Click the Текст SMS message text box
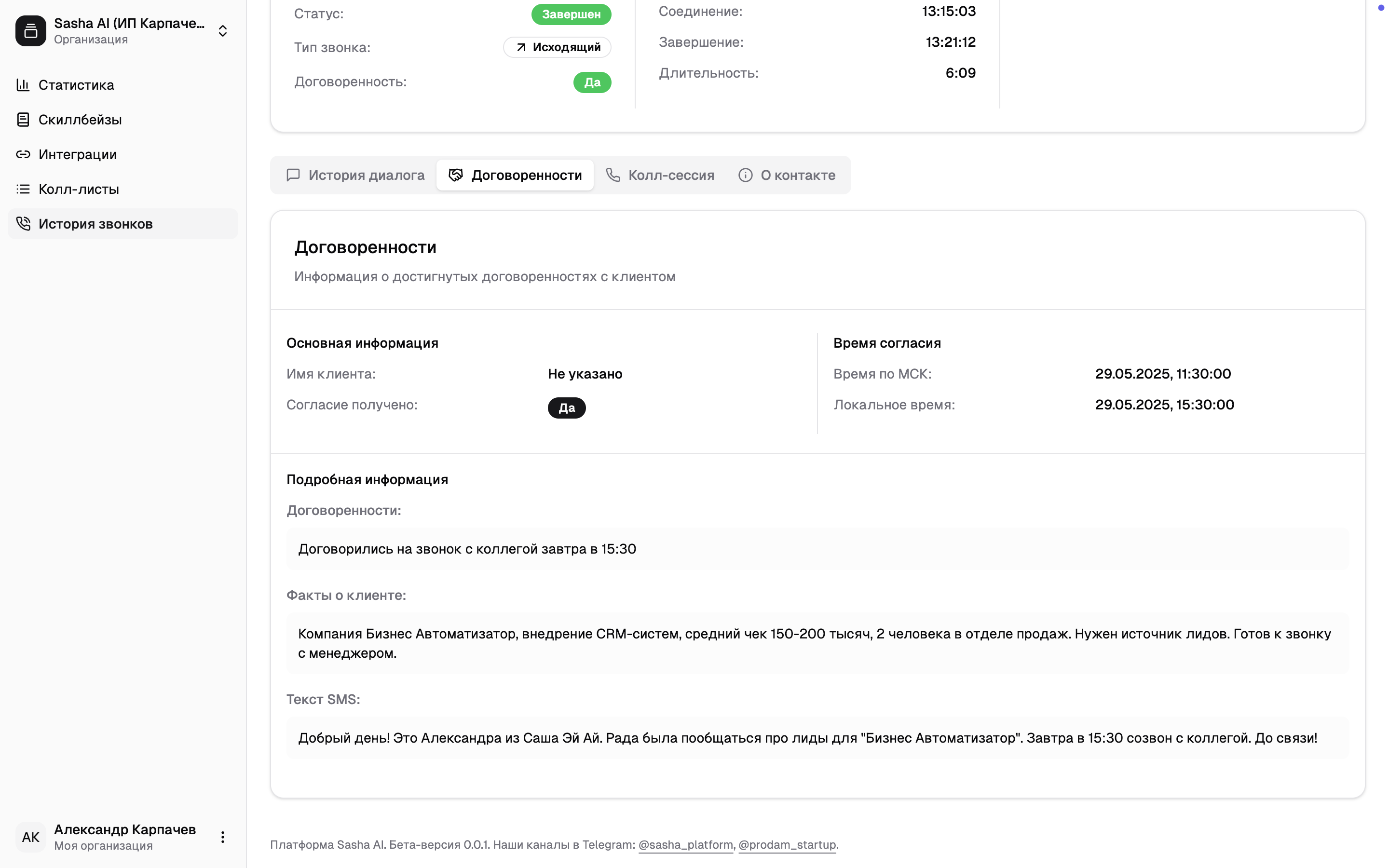Viewport: 1389px width, 868px height. pyautogui.click(x=817, y=738)
